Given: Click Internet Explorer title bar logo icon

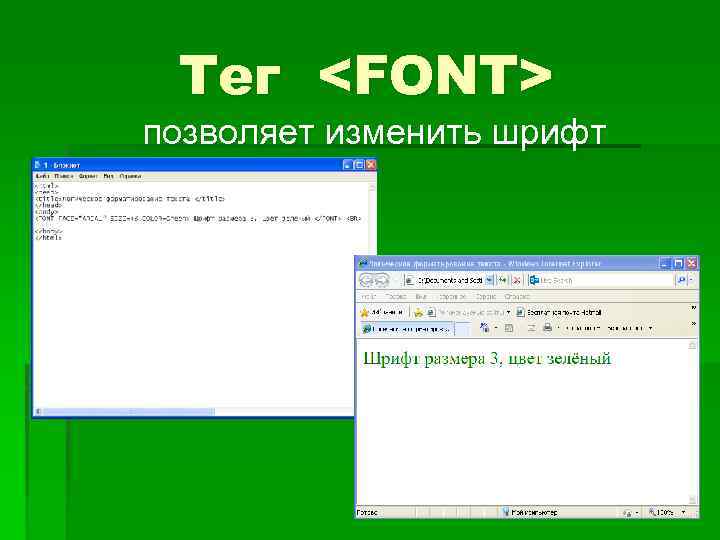Looking at the screenshot, I should point(363,264).
